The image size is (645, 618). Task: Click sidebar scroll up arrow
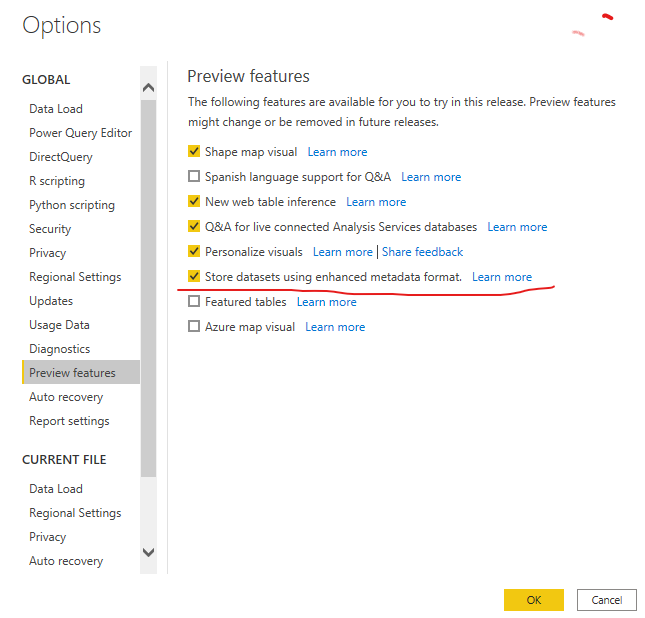[148, 88]
